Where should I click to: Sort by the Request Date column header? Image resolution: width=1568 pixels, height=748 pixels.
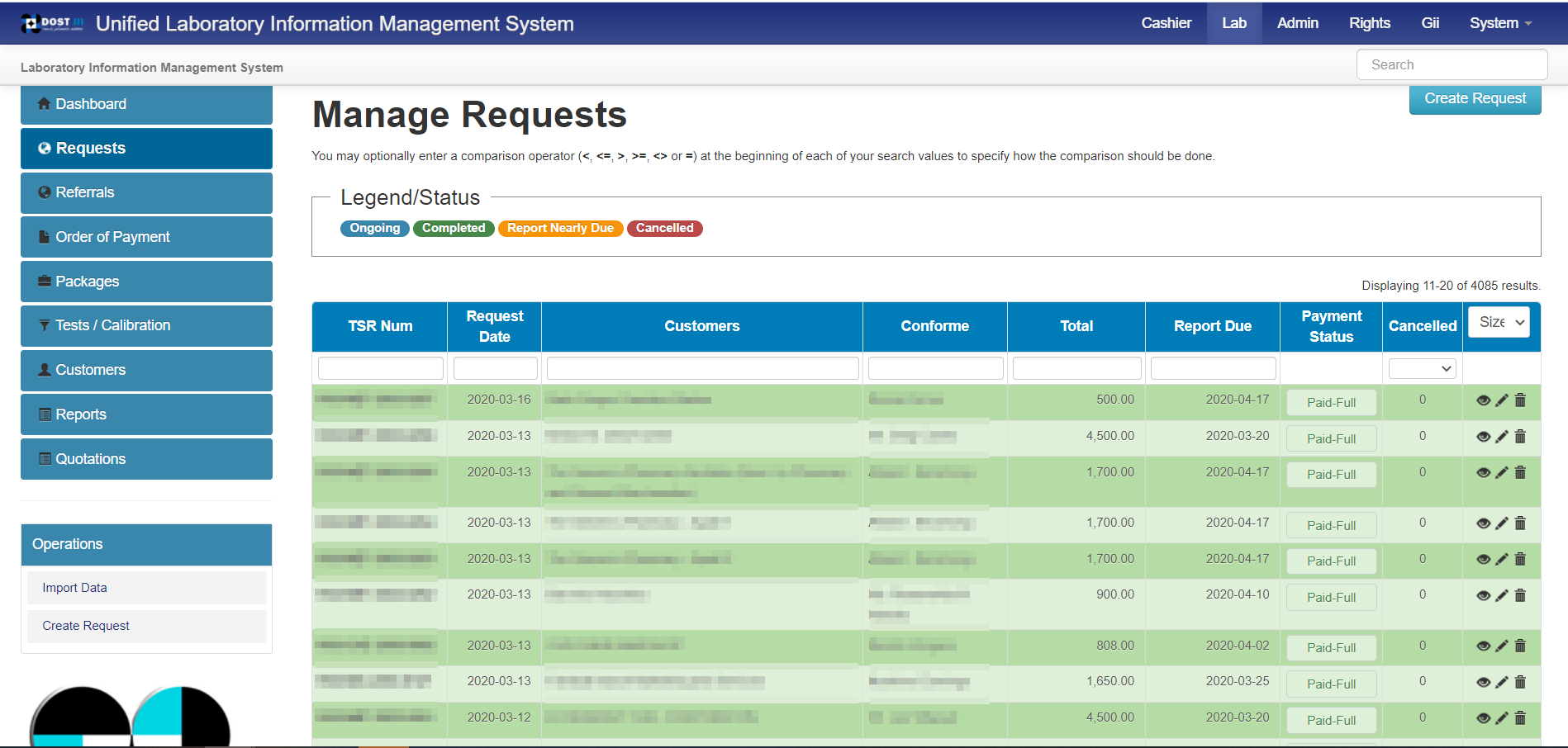click(x=494, y=326)
